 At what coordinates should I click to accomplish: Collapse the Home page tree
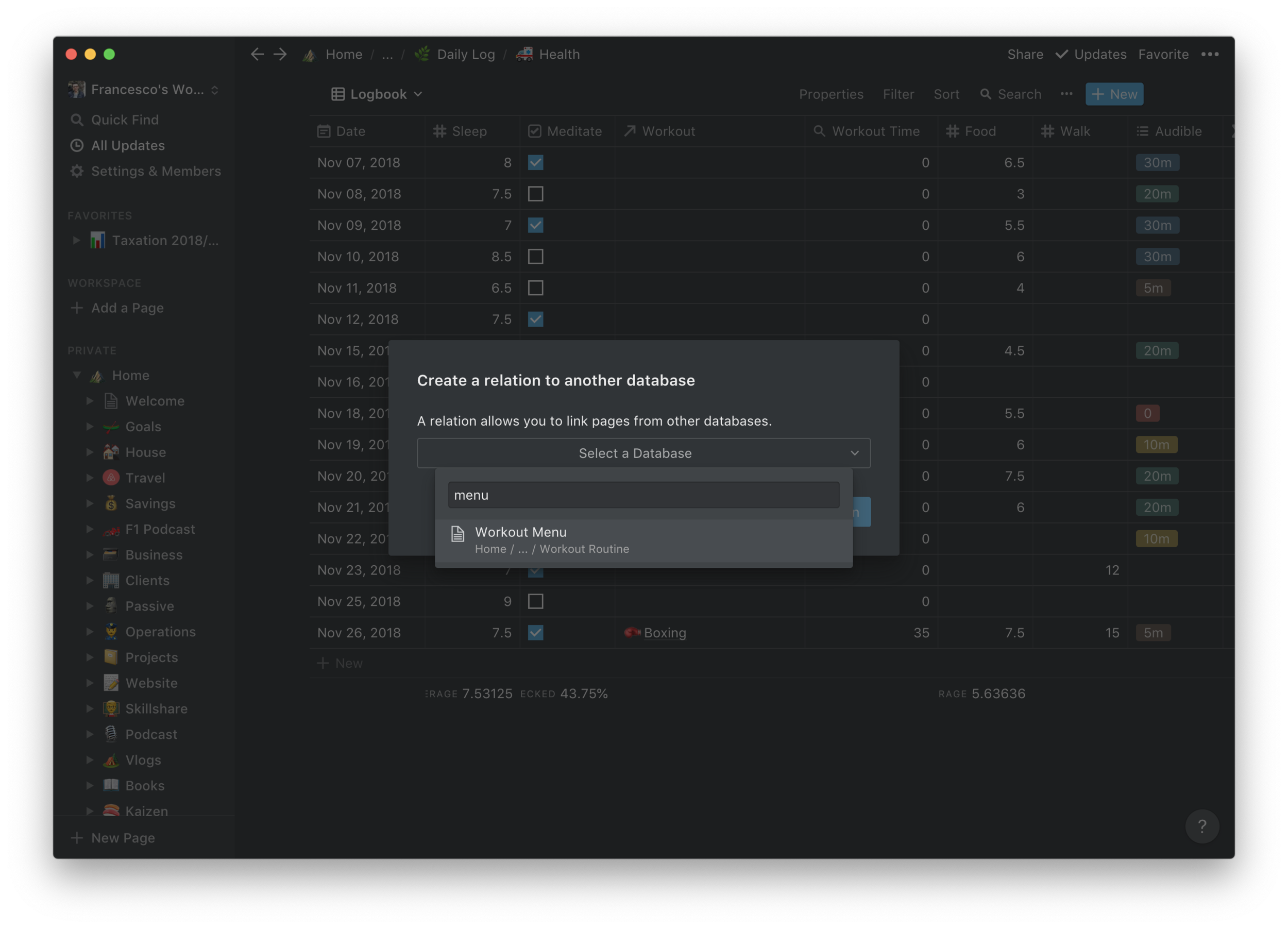77,375
